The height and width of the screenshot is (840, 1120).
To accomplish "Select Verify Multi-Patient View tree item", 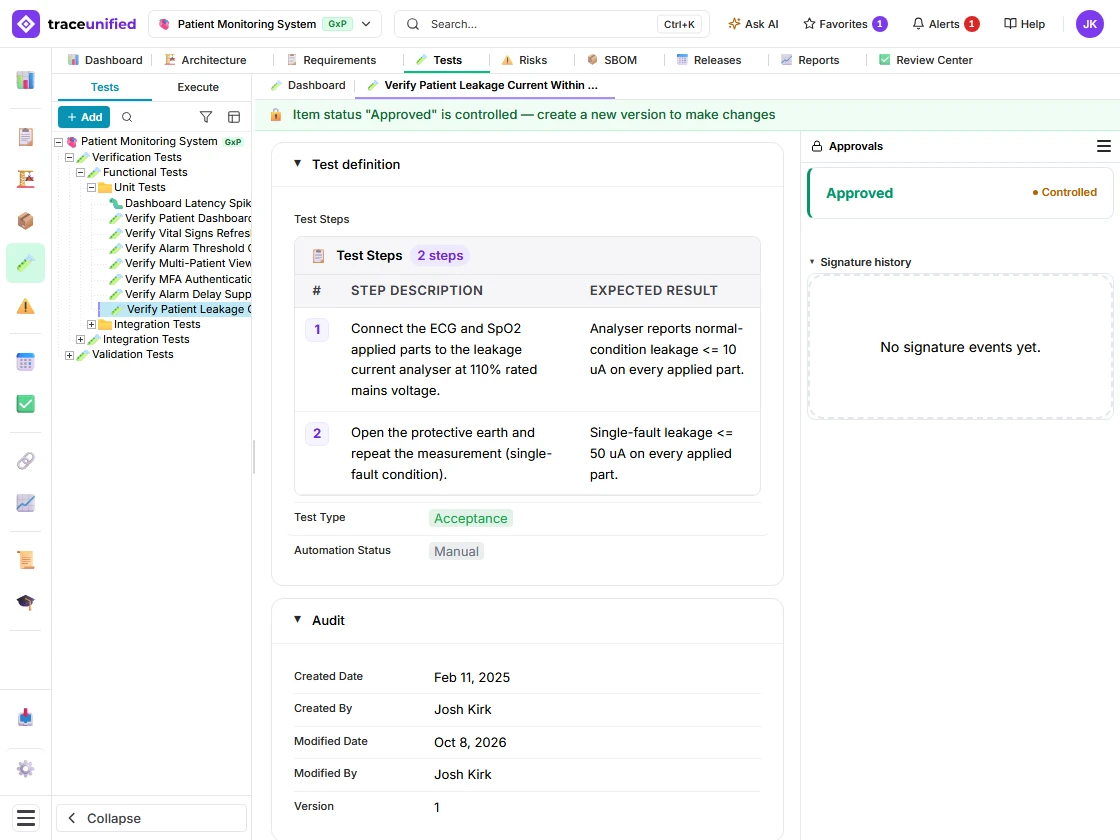I will 180,263.
